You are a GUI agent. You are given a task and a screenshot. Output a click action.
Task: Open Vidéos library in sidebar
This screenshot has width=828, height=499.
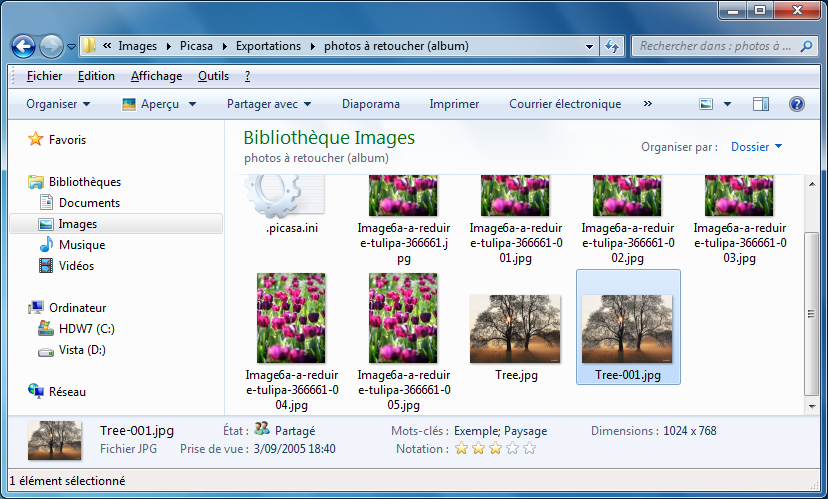coord(67,266)
